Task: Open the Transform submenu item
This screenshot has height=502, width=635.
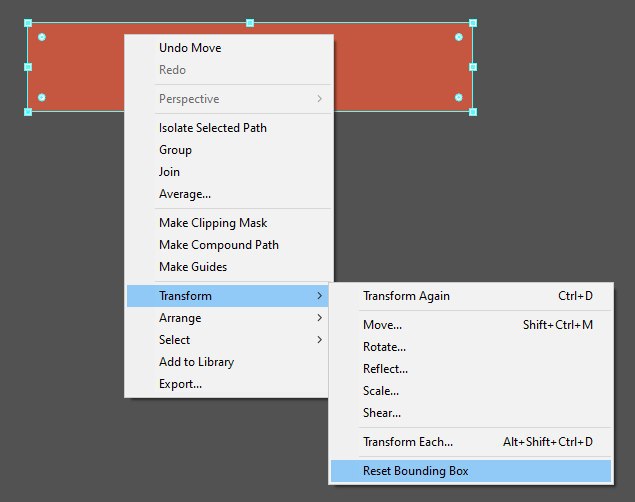Action: [x=228, y=296]
